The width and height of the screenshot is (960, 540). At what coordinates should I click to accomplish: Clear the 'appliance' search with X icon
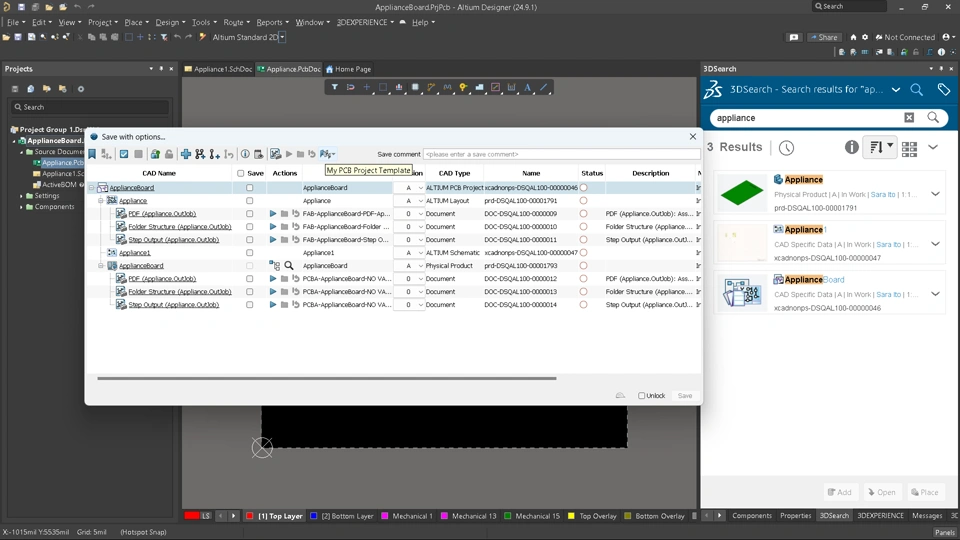pos(909,118)
